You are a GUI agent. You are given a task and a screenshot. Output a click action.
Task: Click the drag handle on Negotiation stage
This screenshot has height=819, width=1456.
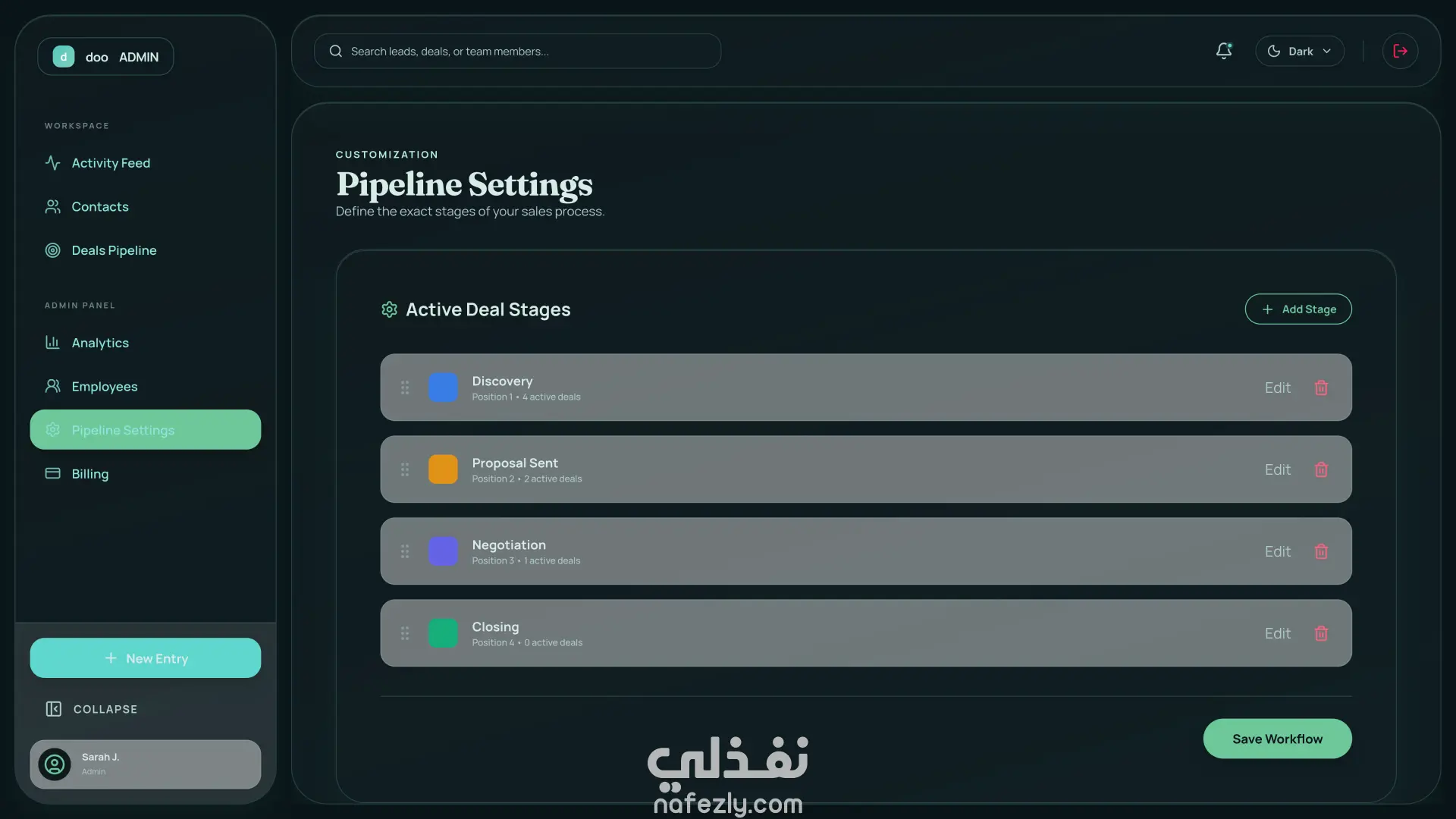point(405,551)
